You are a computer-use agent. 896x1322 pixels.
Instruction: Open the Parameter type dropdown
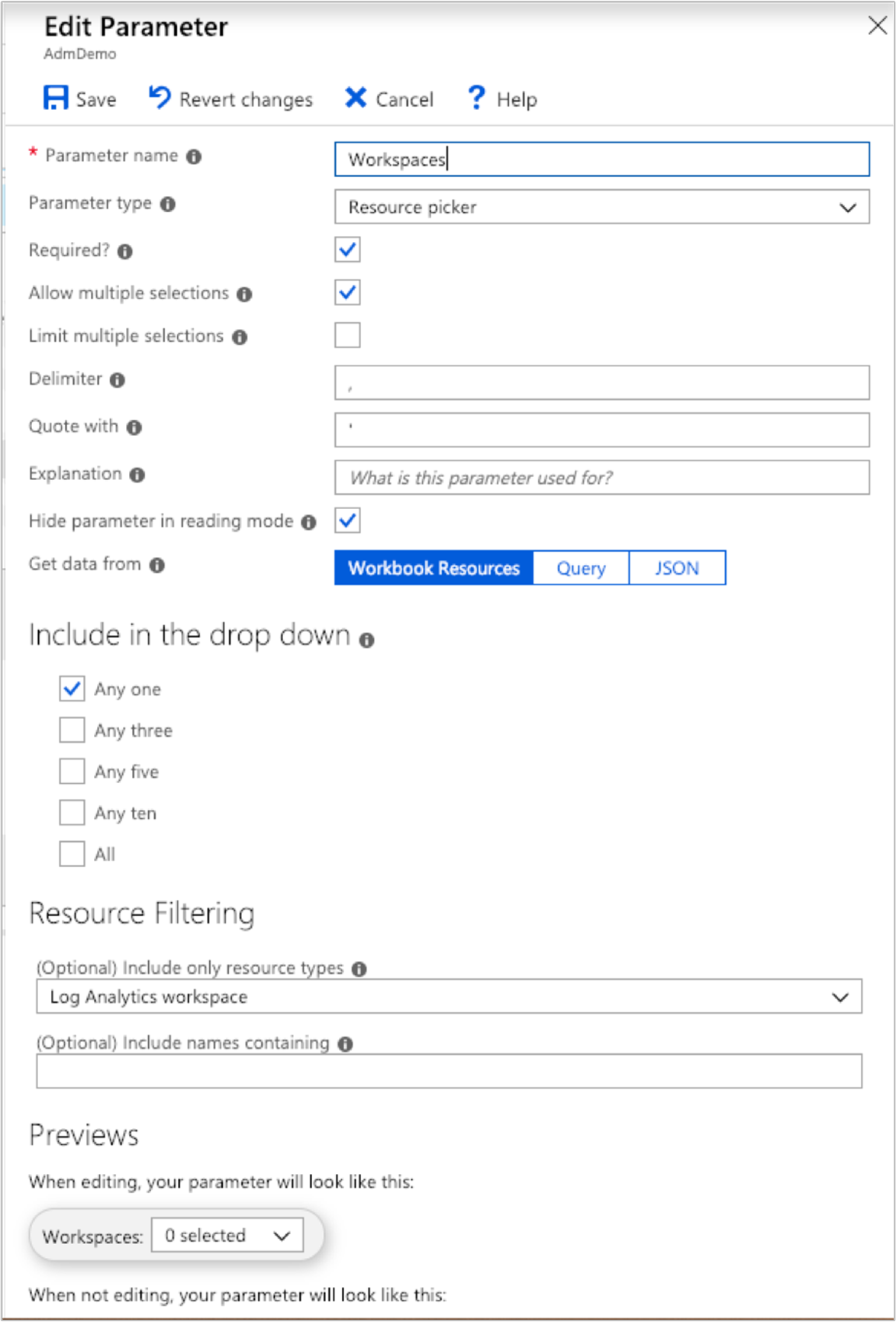click(x=601, y=208)
